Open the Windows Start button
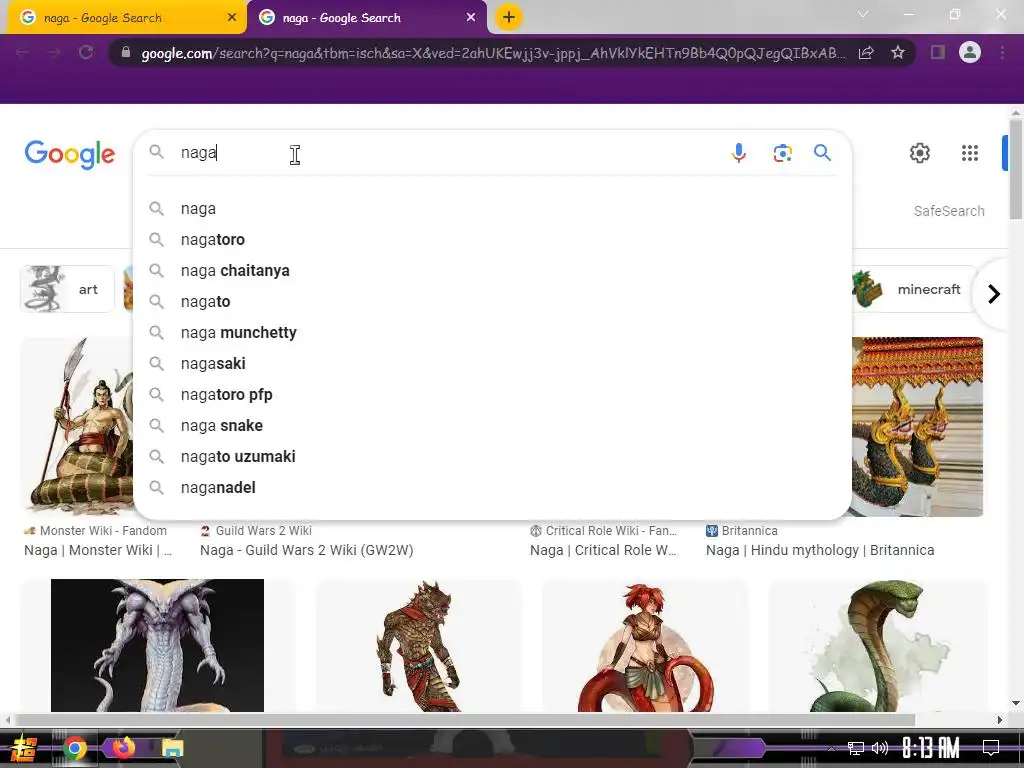The width and height of the screenshot is (1024, 768). (x=24, y=748)
